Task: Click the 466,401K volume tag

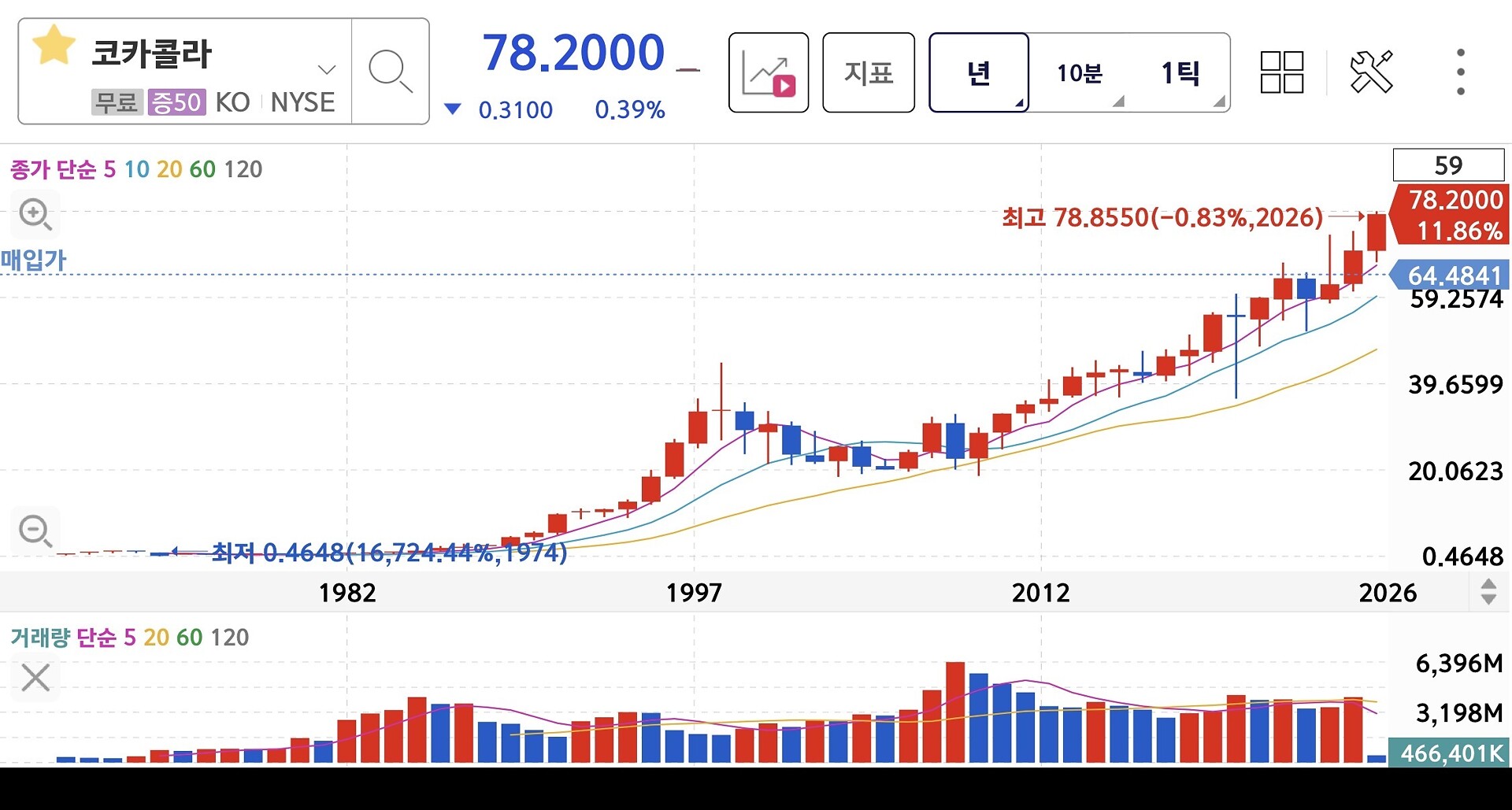Action: tap(1450, 753)
